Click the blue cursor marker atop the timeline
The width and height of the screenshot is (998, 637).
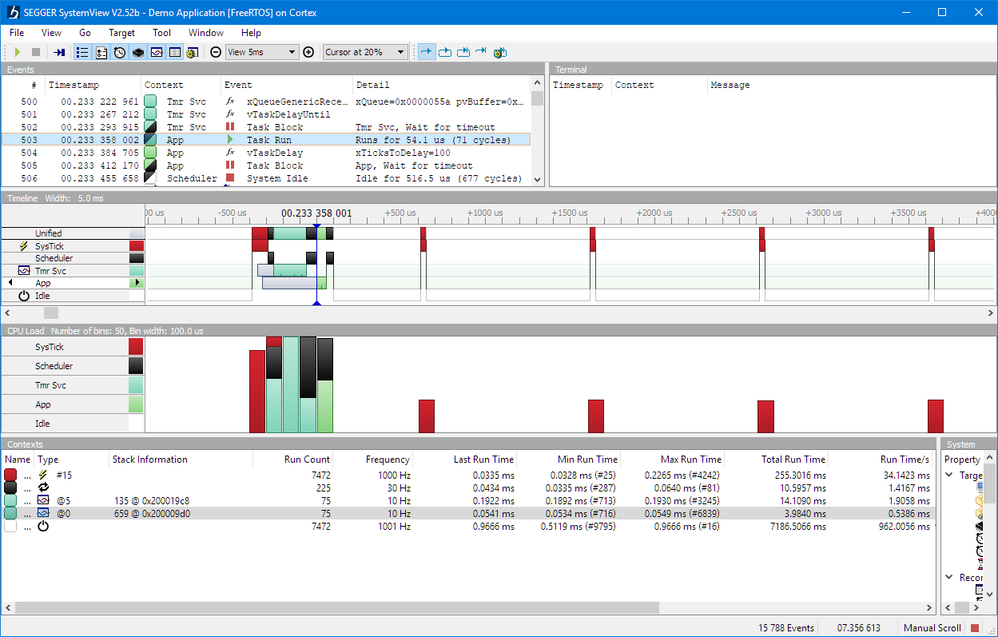click(316, 227)
